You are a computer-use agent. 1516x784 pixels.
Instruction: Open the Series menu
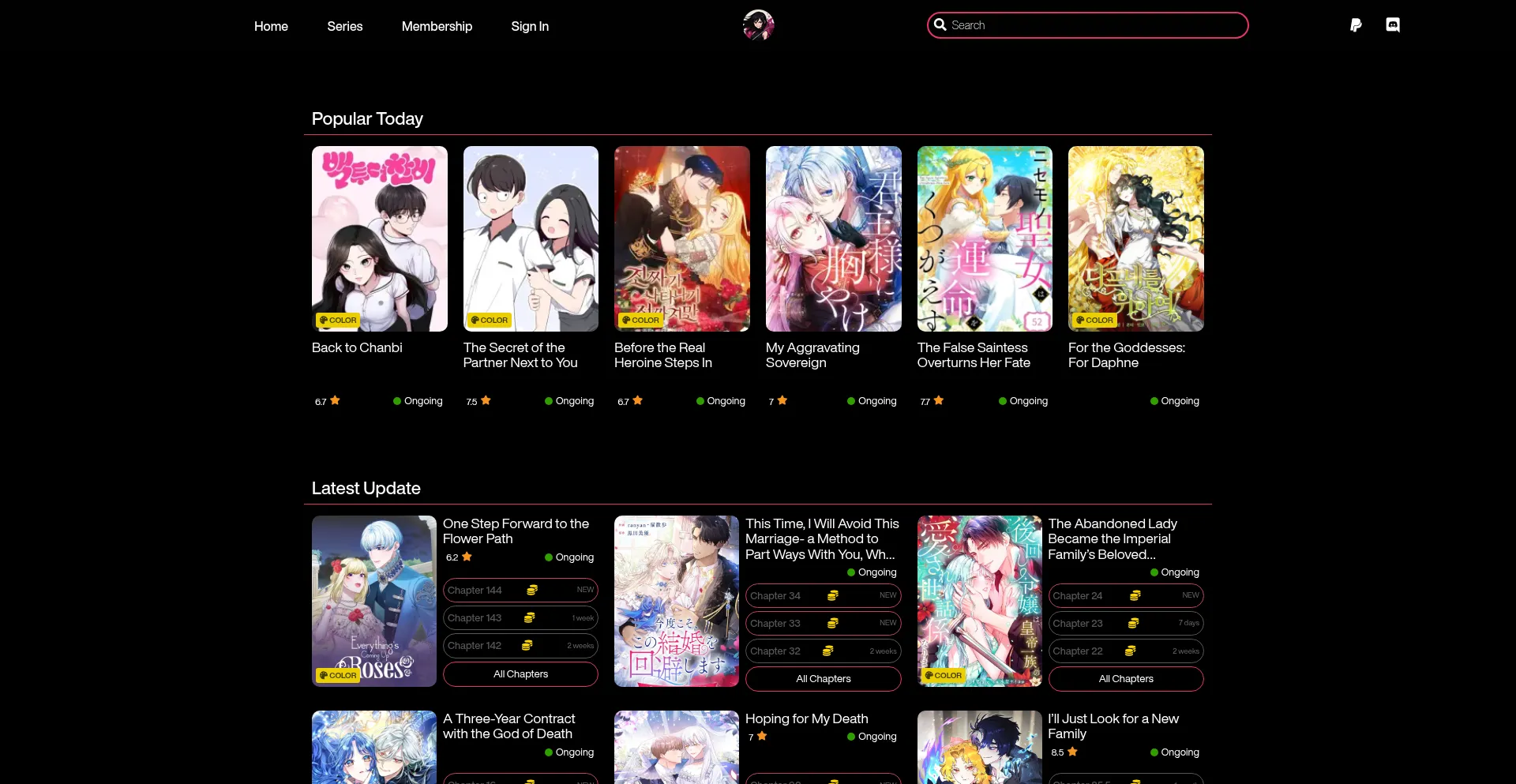coord(344,27)
